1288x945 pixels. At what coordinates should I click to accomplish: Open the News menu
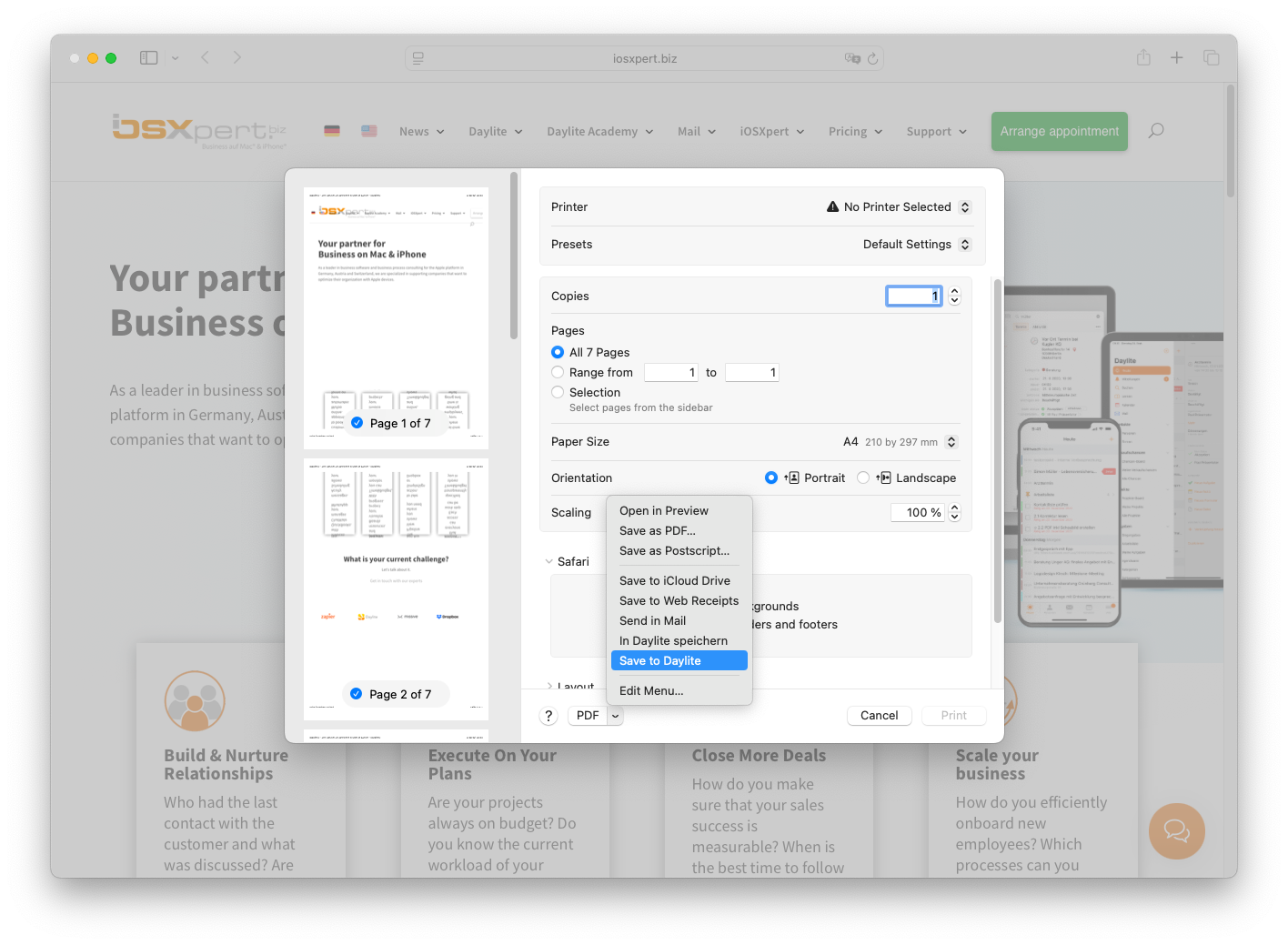(x=421, y=131)
